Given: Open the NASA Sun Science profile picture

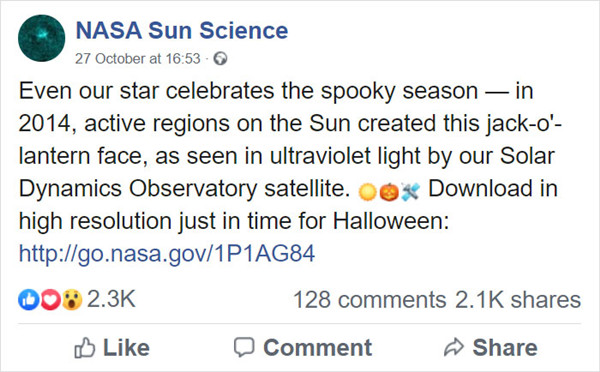Looking at the screenshot, I should (41, 38).
